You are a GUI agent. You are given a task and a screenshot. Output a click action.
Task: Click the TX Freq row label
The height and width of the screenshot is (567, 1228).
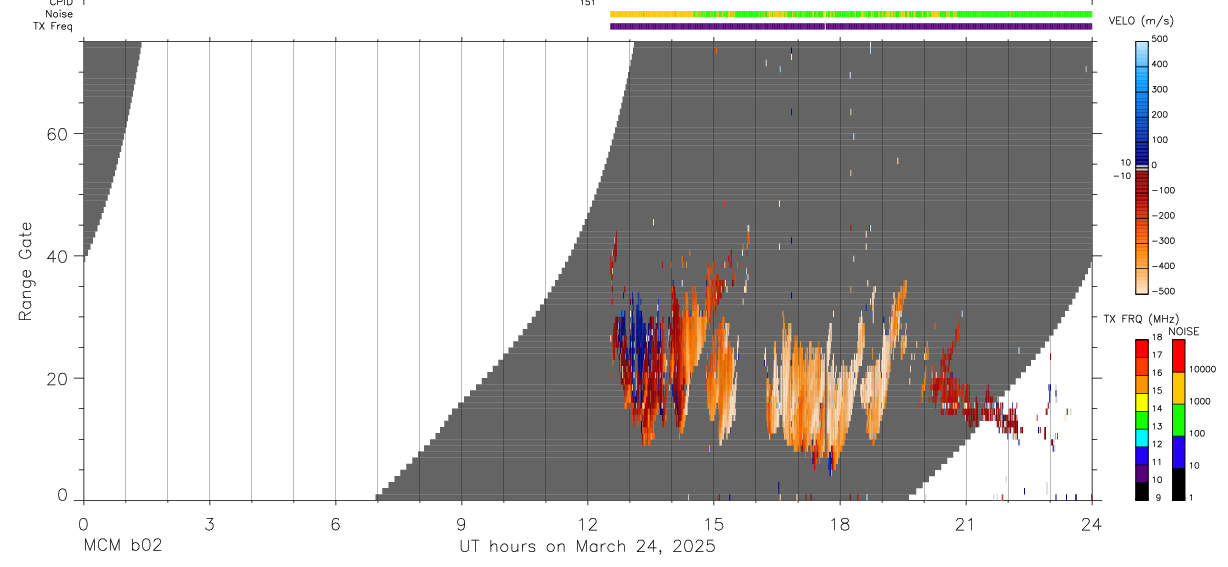pos(53,26)
